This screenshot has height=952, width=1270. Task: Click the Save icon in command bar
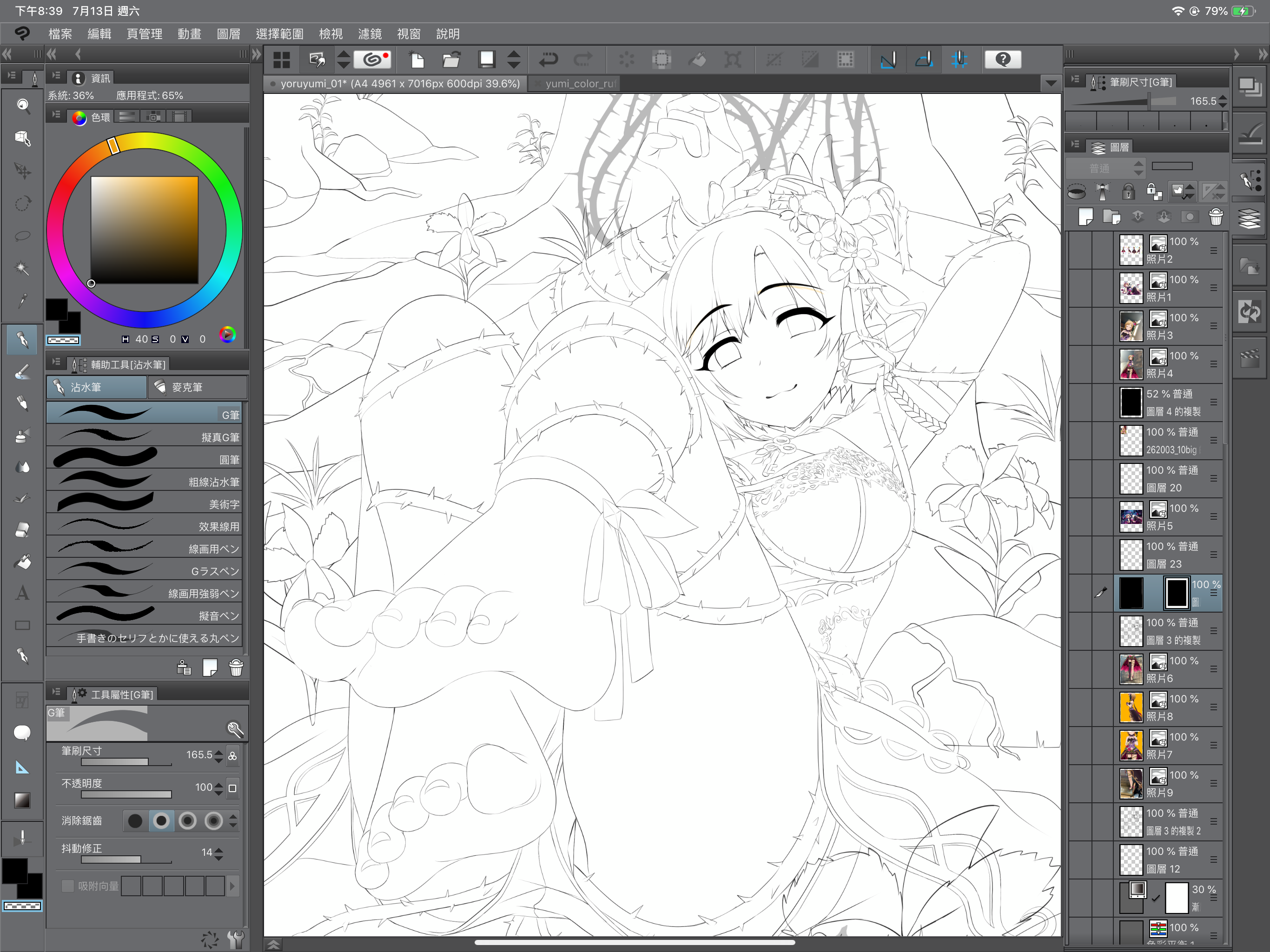coord(486,59)
